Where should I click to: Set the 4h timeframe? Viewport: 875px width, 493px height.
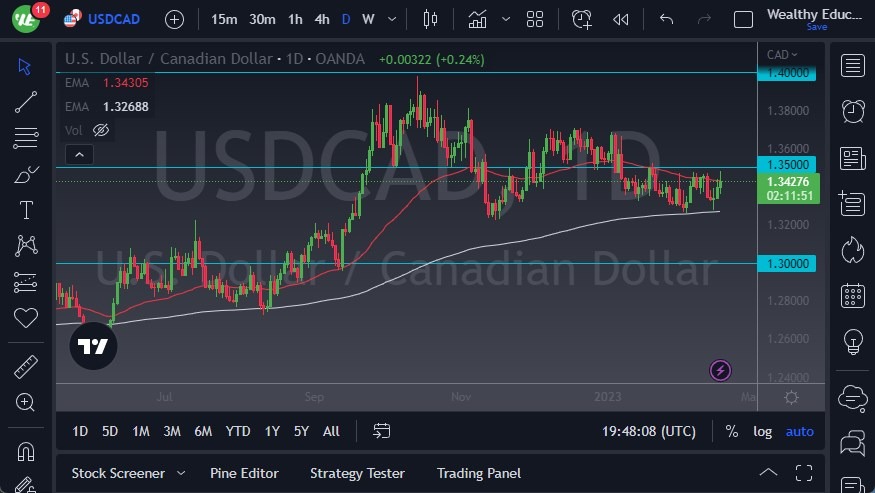click(x=321, y=19)
